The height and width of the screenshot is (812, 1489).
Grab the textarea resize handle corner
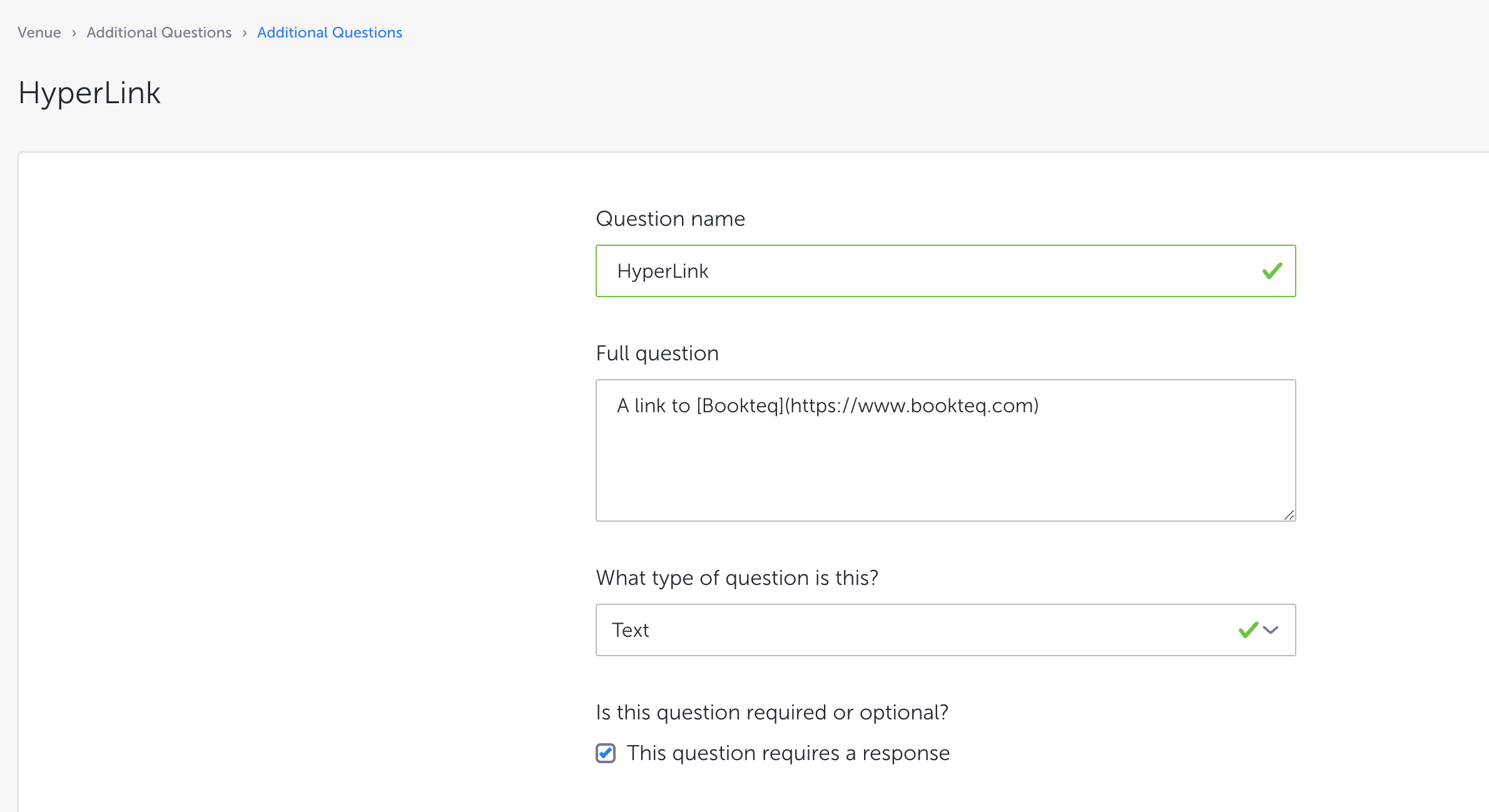(x=1289, y=515)
